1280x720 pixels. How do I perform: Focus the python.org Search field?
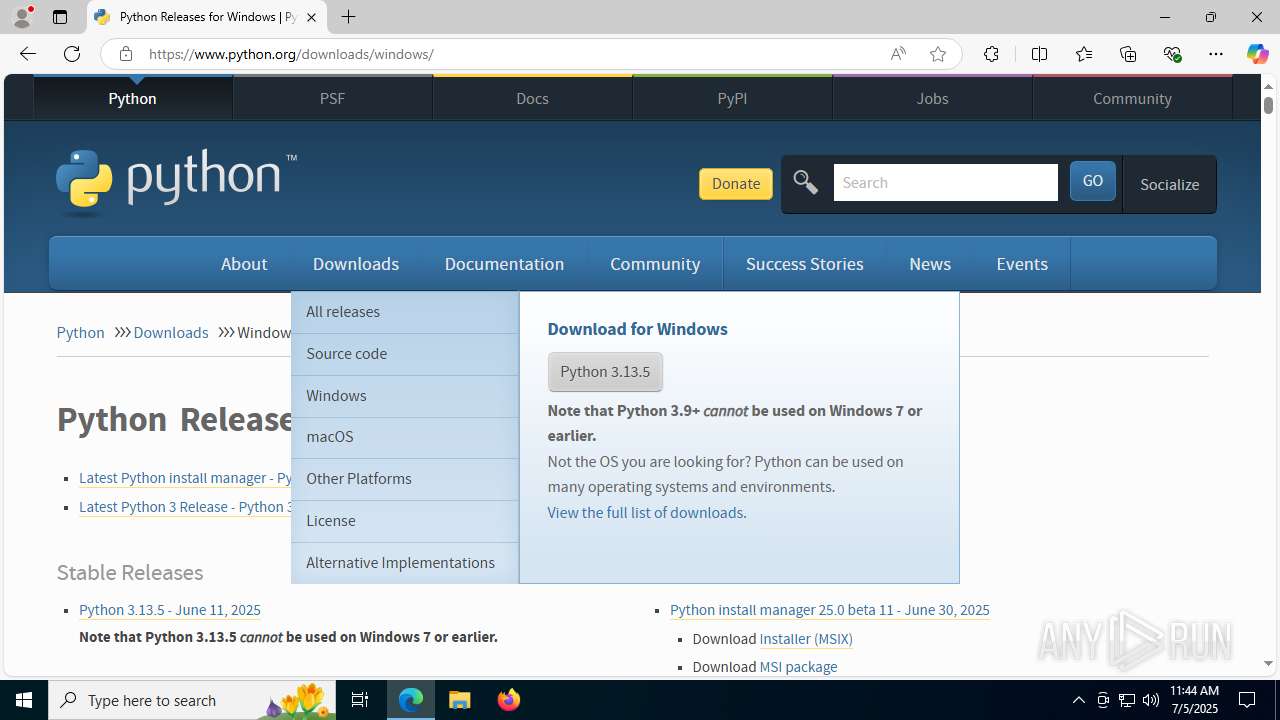click(x=945, y=183)
